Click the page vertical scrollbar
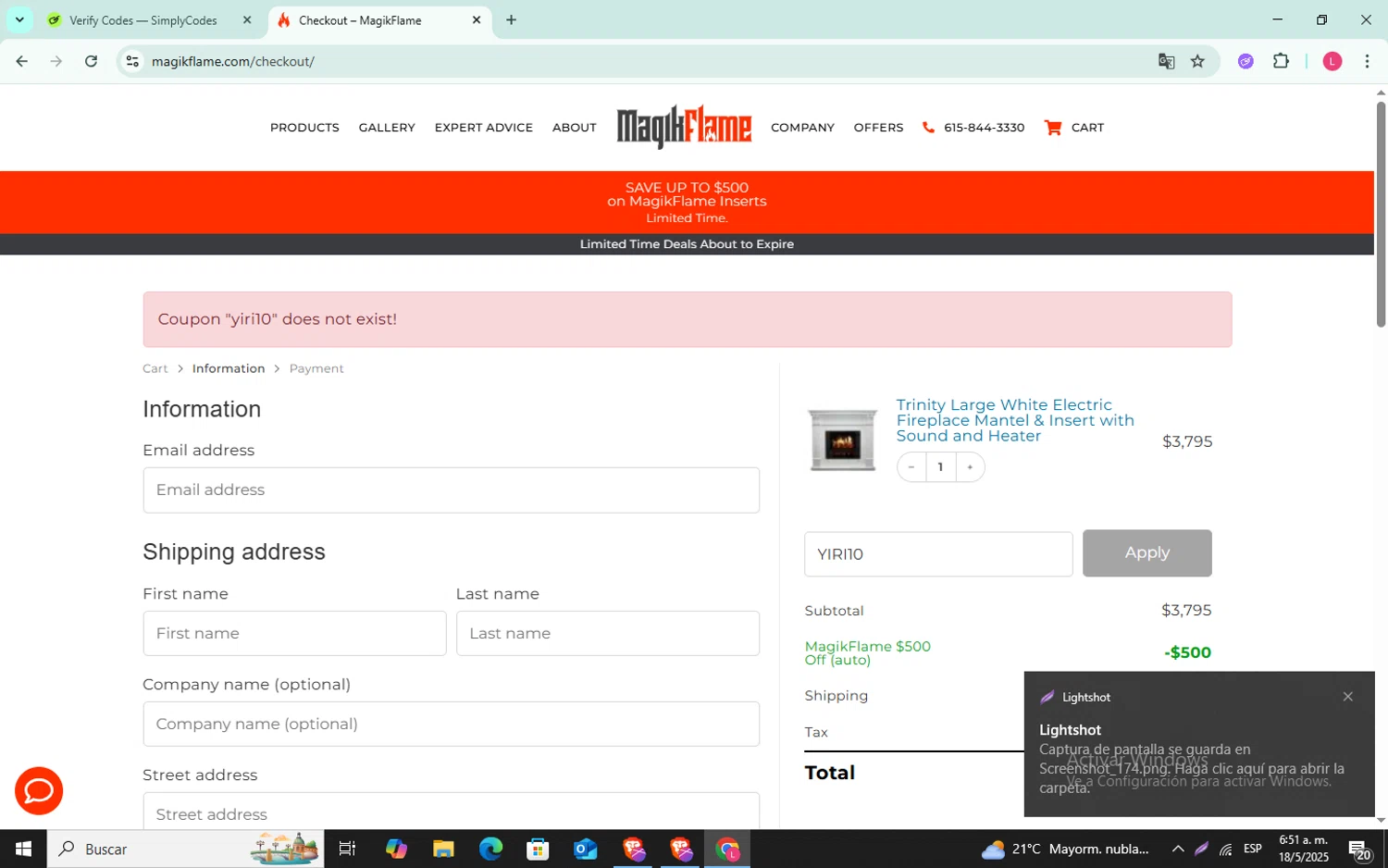The width and height of the screenshot is (1388, 868). (1381, 213)
